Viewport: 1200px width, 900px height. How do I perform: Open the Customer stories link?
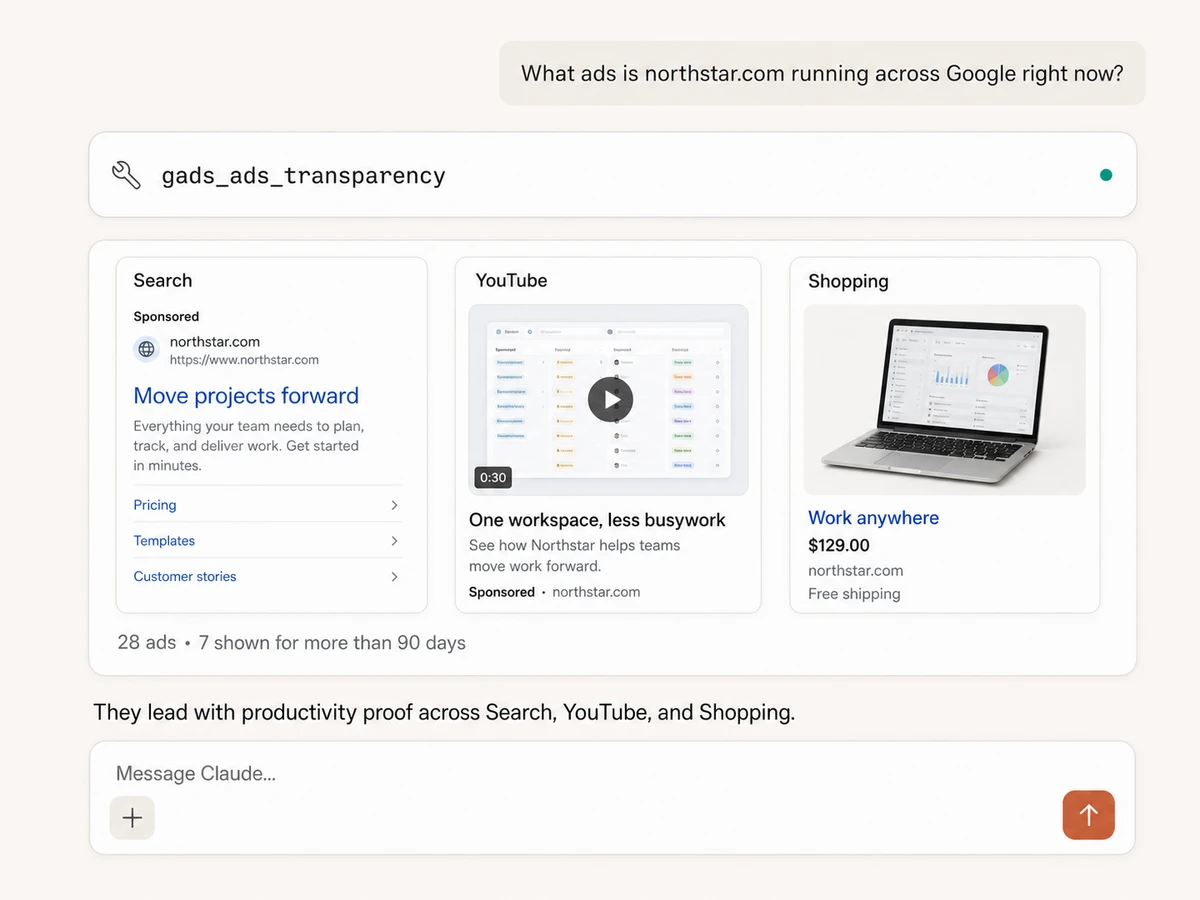185,577
